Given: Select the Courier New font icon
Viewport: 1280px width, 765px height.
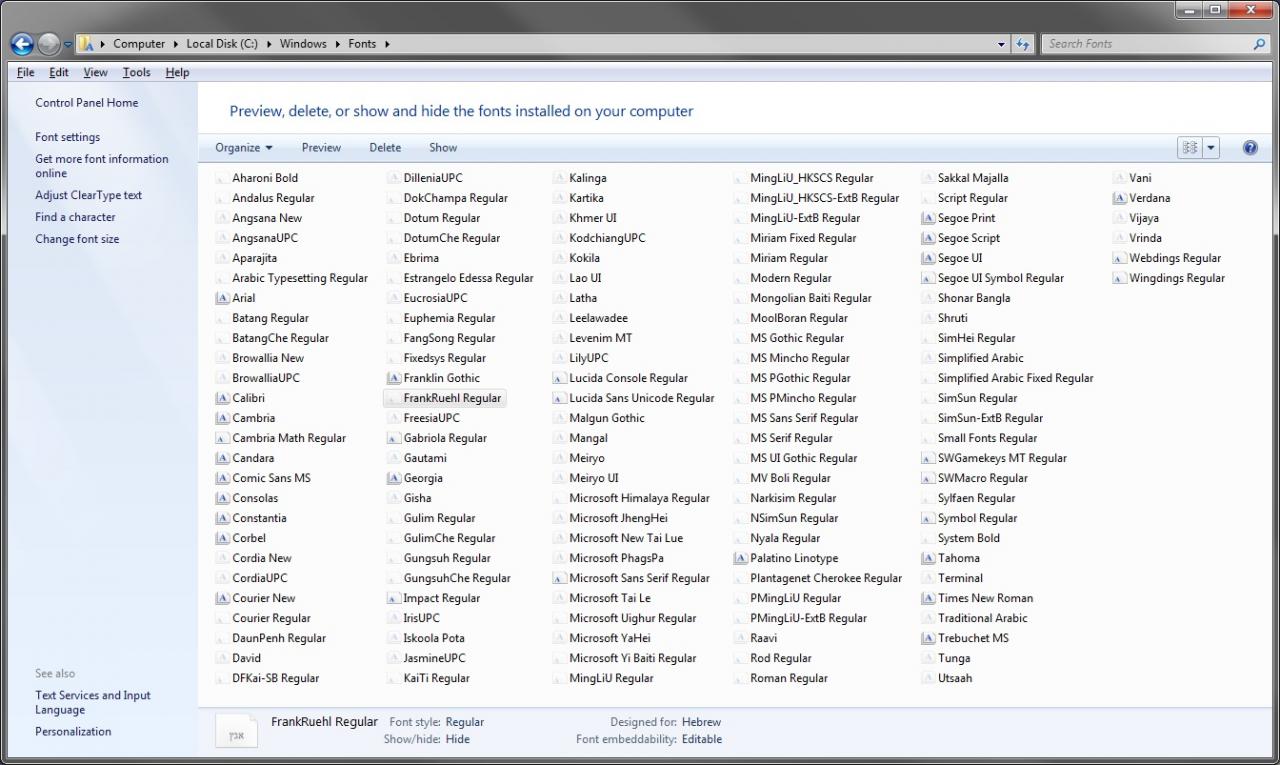Looking at the screenshot, I should [222, 598].
